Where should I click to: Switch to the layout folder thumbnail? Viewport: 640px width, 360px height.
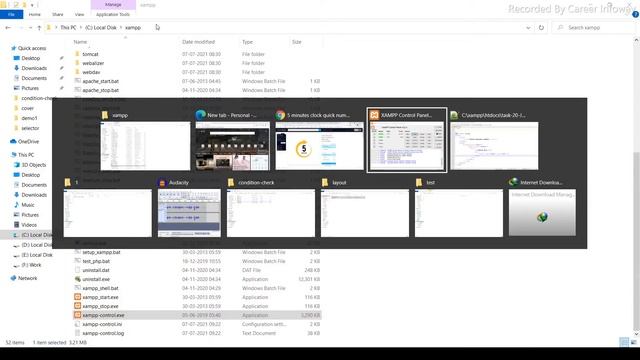(x=365, y=213)
